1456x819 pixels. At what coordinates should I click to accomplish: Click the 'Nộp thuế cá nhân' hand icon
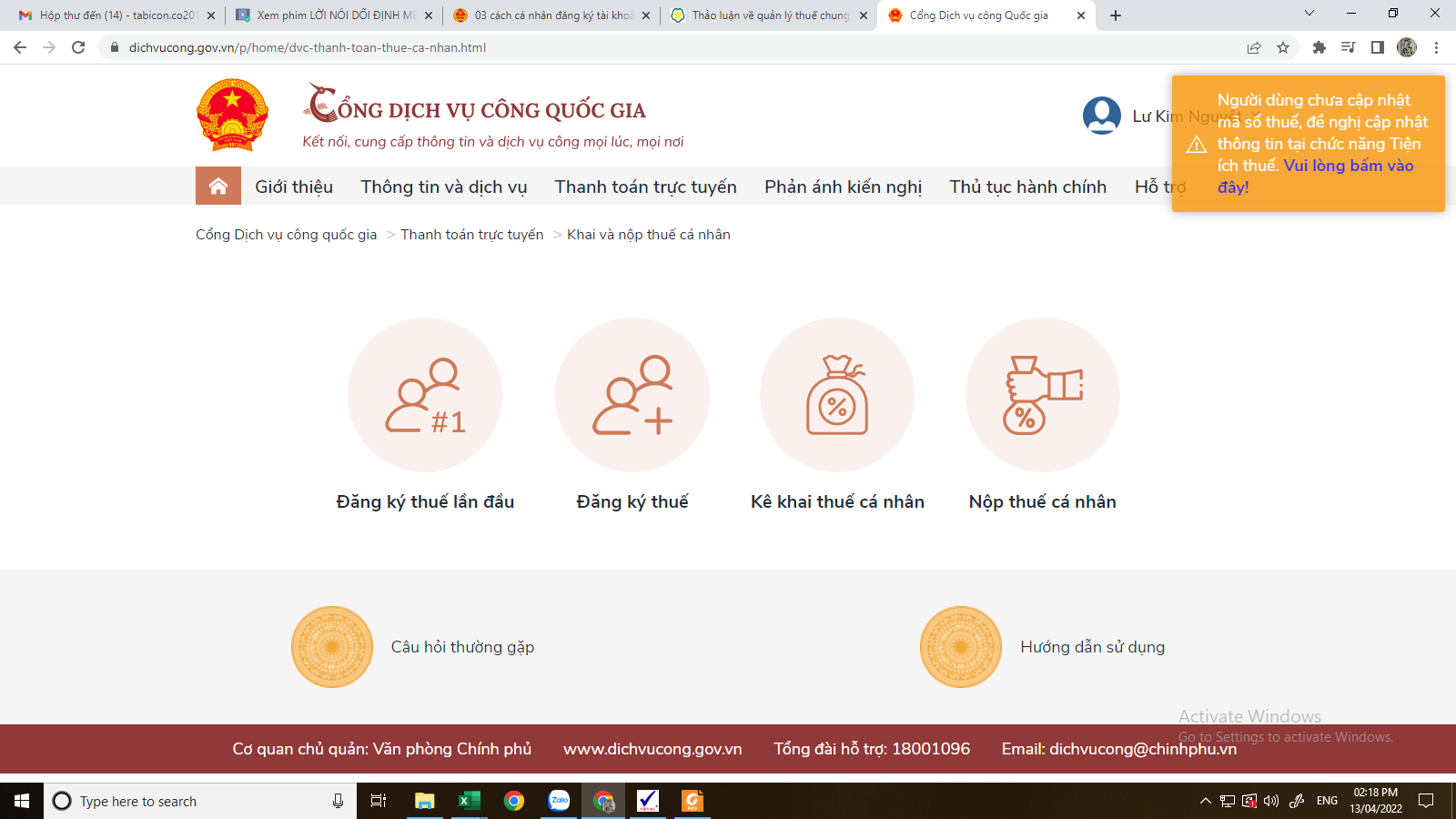tap(1043, 395)
